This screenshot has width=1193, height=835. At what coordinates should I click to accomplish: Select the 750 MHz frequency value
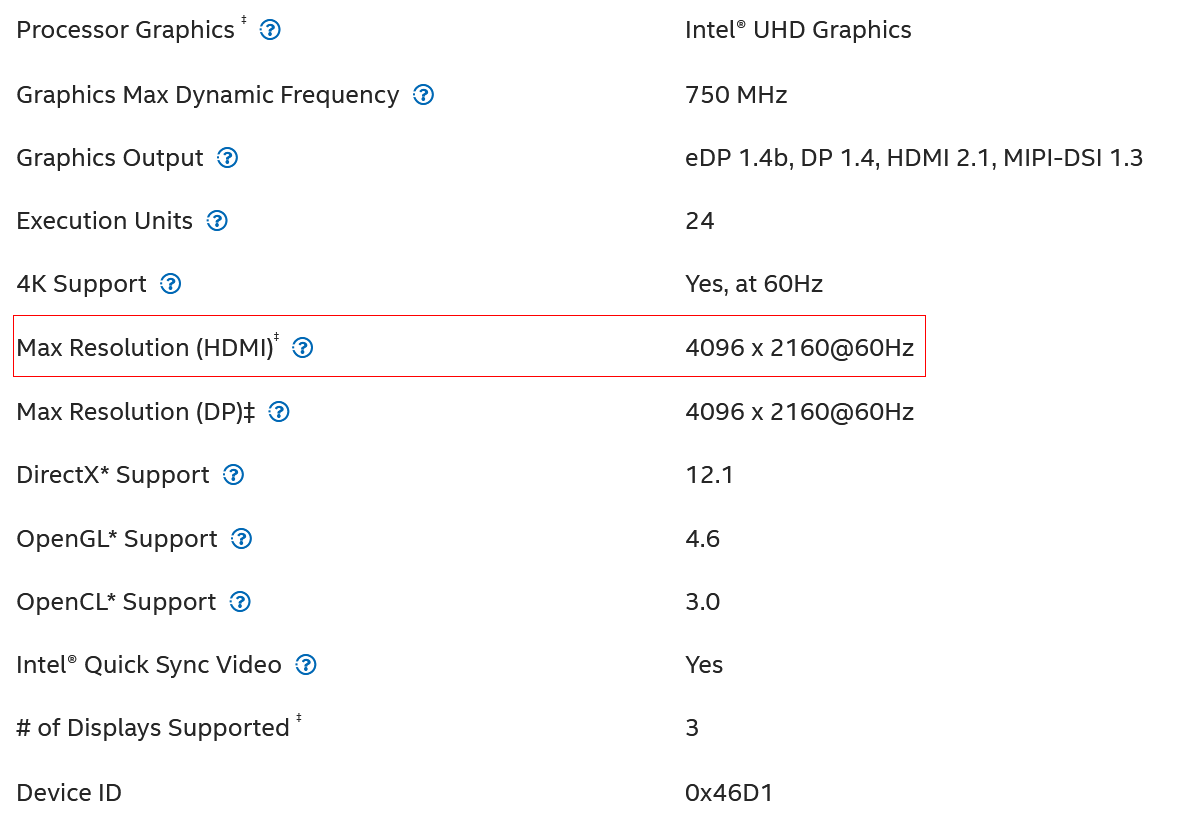click(736, 95)
